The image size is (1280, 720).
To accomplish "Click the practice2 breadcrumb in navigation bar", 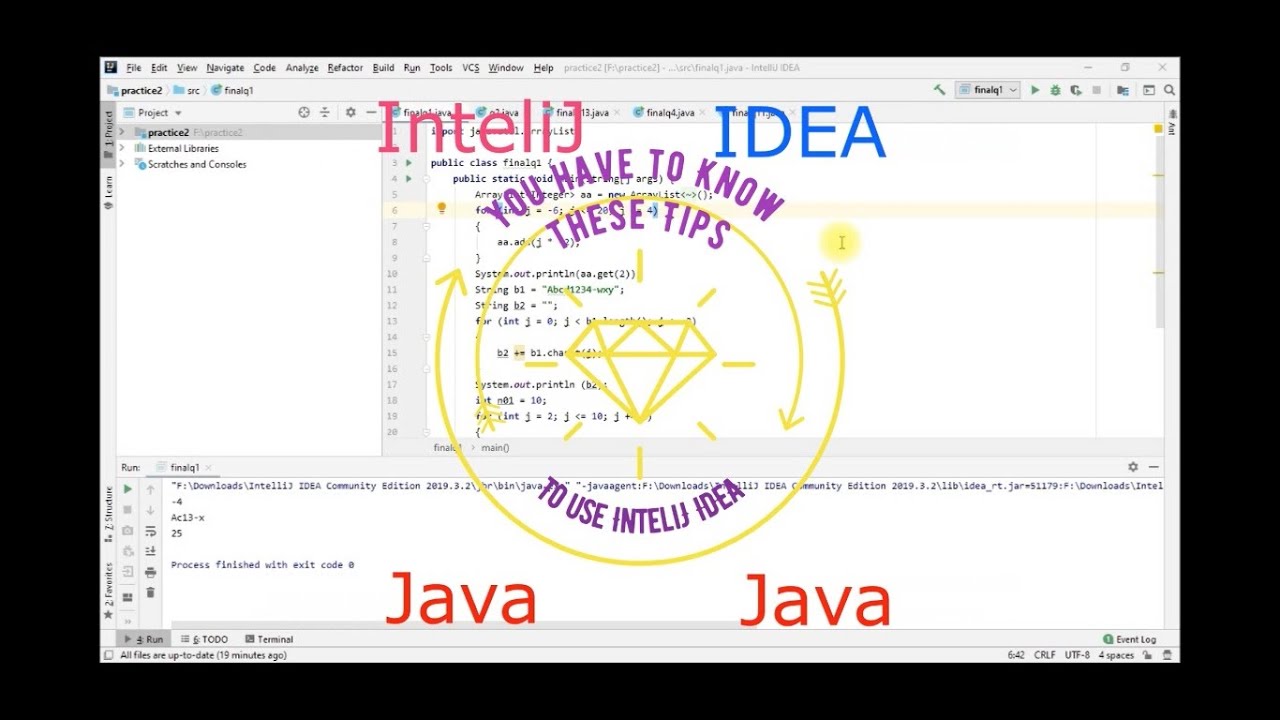I will tap(133, 90).
